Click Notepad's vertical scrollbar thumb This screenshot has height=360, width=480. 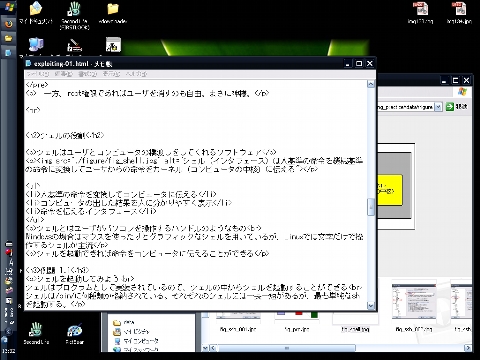point(371,207)
